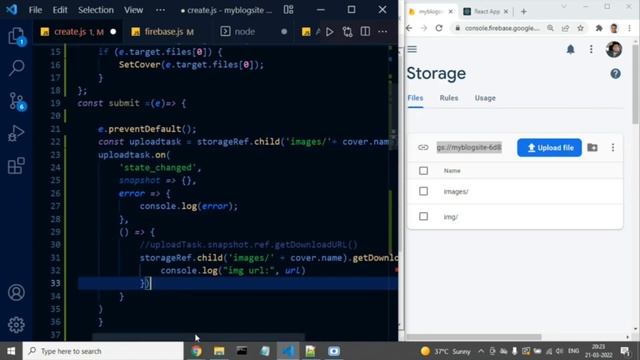
Task: Copy bucket link icon in Storage
Action: [423, 147]
